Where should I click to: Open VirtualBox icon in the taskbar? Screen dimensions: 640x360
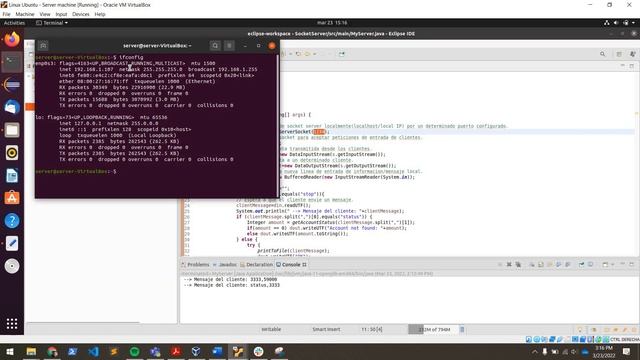coord(196,351)
